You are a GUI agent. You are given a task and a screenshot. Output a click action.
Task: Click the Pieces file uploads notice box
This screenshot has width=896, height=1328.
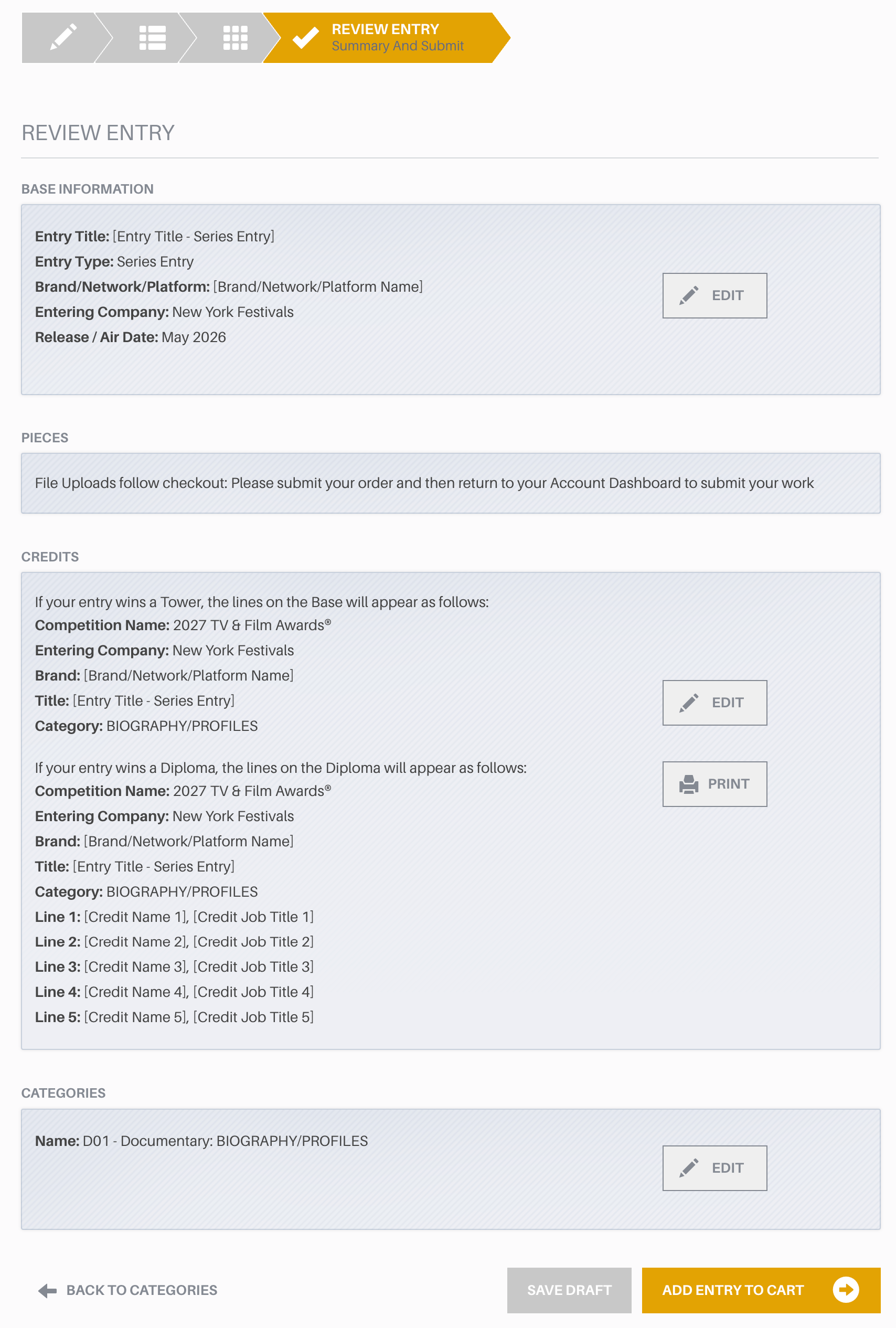(x=450, y=483)
